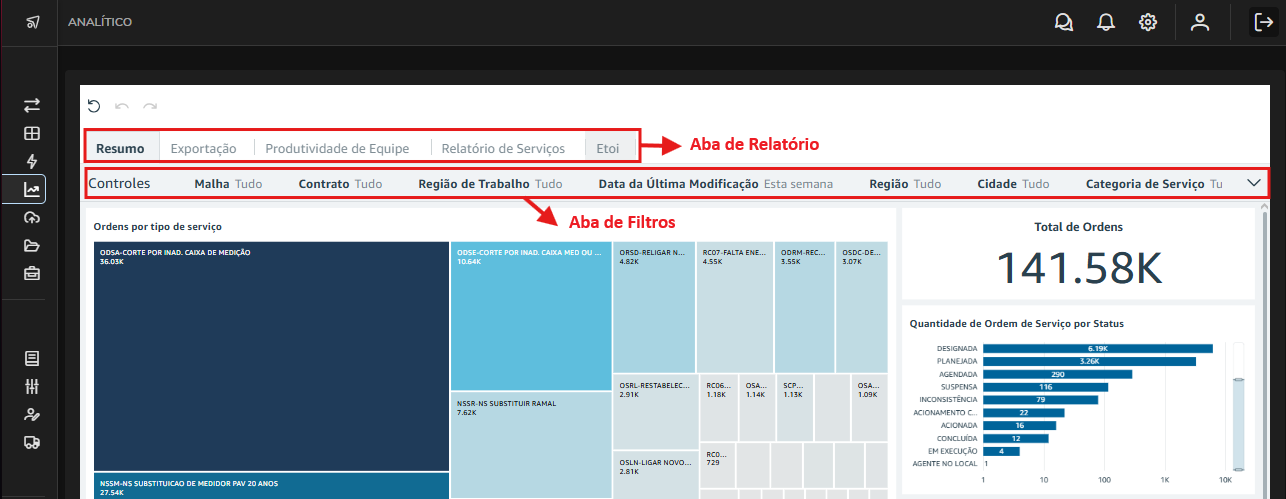Open the cloud upload sidebar icon
Image resolution: width=1286 pixels, height=499 pixels.
[x=32, y=217]
